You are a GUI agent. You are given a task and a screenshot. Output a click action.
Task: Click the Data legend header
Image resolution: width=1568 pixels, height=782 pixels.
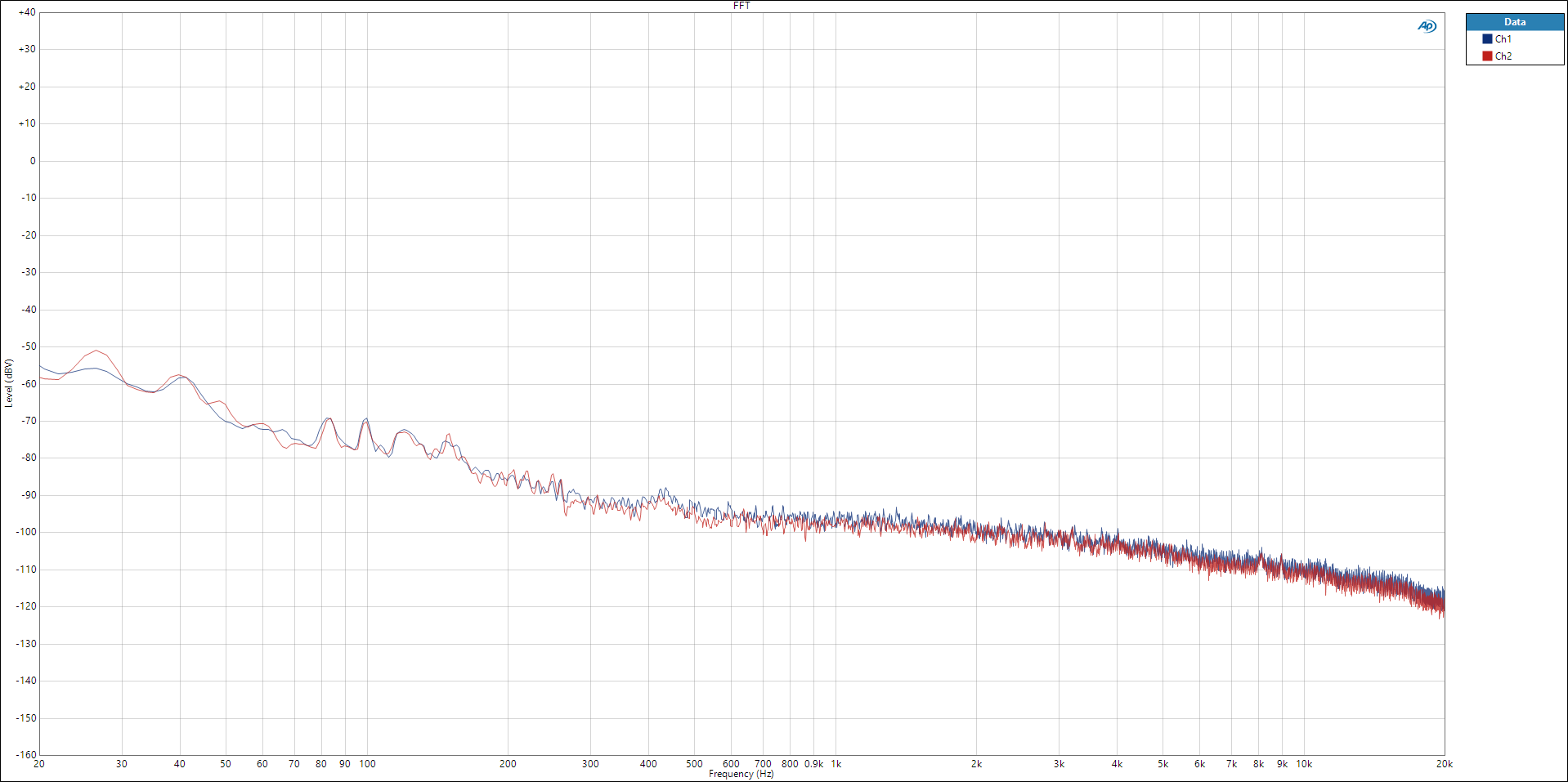click(1515, 22)
